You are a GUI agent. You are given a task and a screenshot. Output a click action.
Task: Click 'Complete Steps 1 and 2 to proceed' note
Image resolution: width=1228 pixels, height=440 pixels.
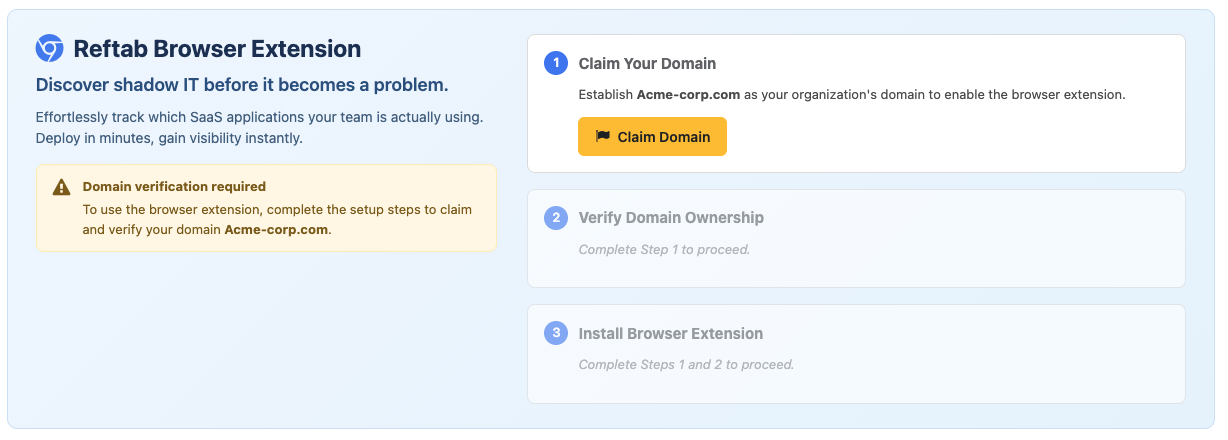point(686,365)
